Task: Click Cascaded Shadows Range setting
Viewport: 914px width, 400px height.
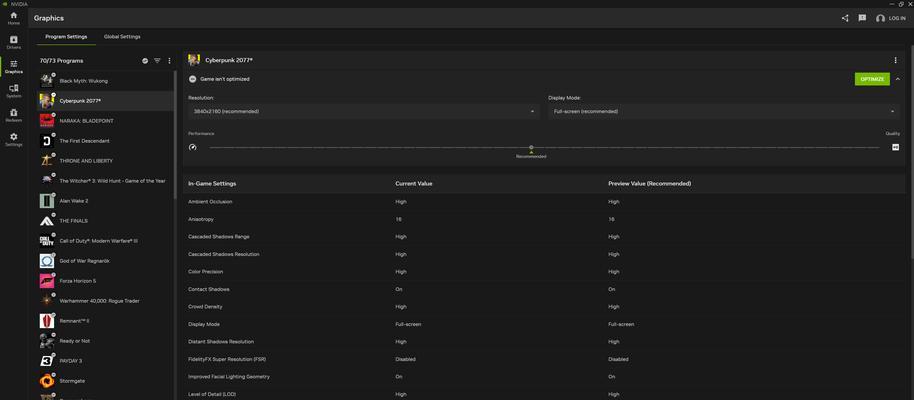Action: click(x=219, y=237)
